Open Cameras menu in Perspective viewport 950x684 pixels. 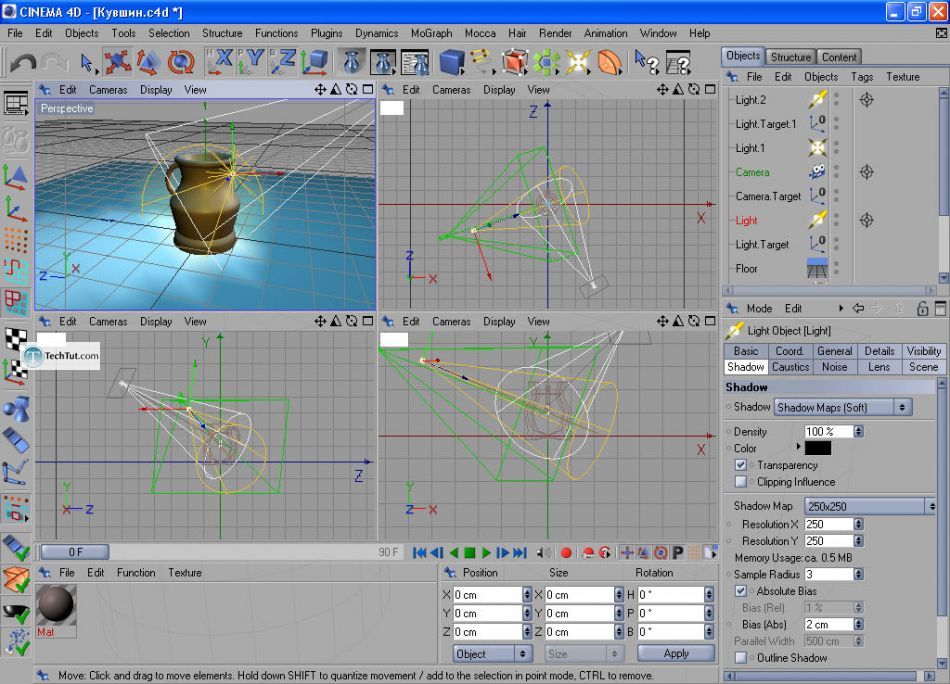point(108,90)
